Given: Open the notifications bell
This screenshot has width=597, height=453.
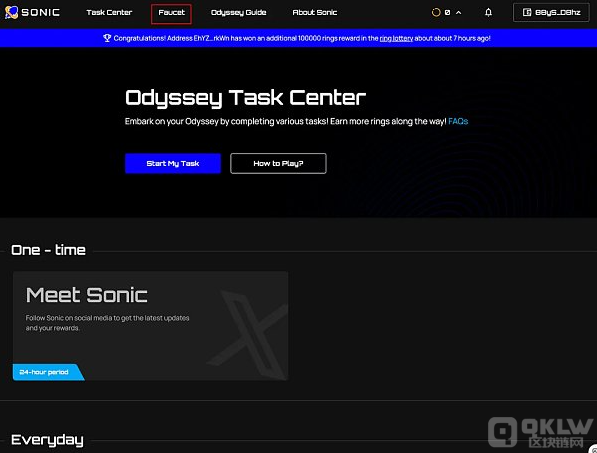Looking at the screenshot, I should click(x=488, y=13).
